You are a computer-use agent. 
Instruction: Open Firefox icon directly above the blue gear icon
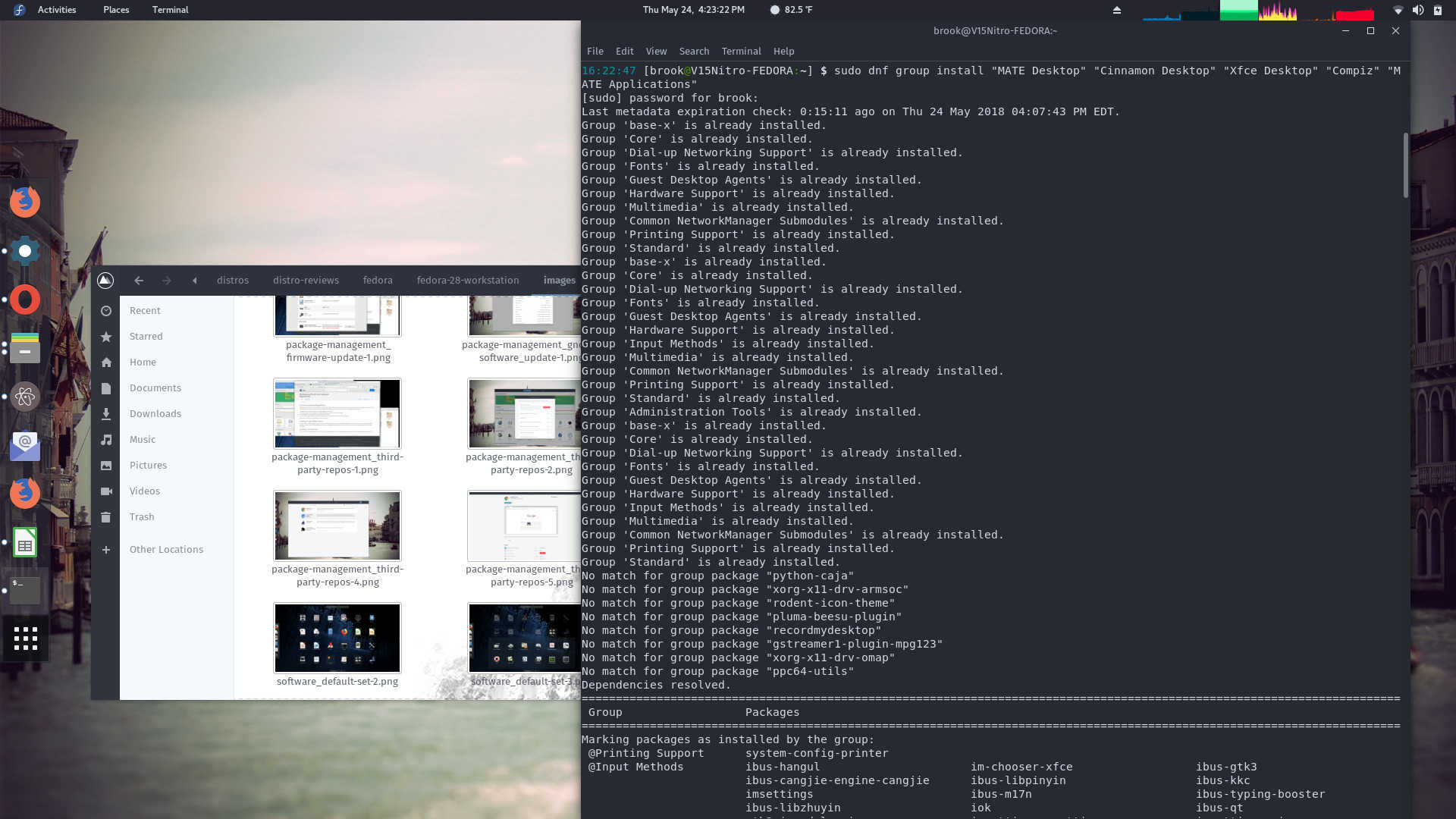[25, 202]
